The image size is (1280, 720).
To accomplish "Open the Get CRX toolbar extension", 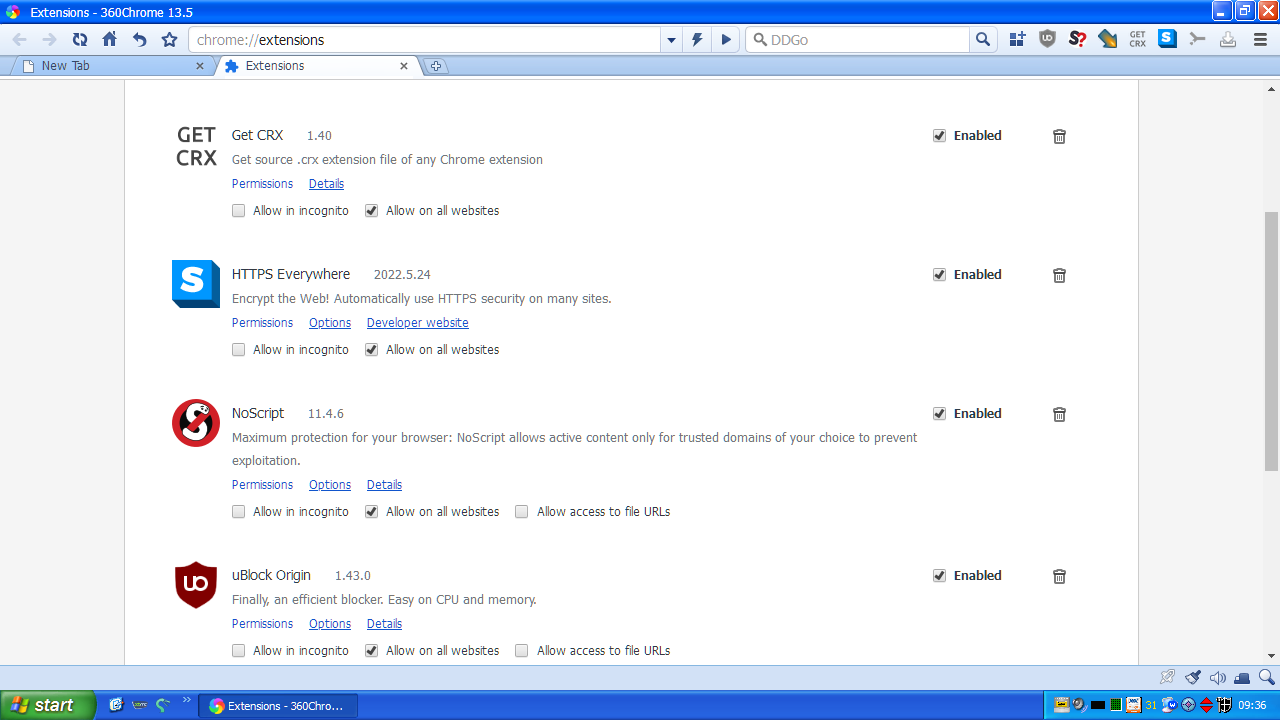I will pos(1137,39).
